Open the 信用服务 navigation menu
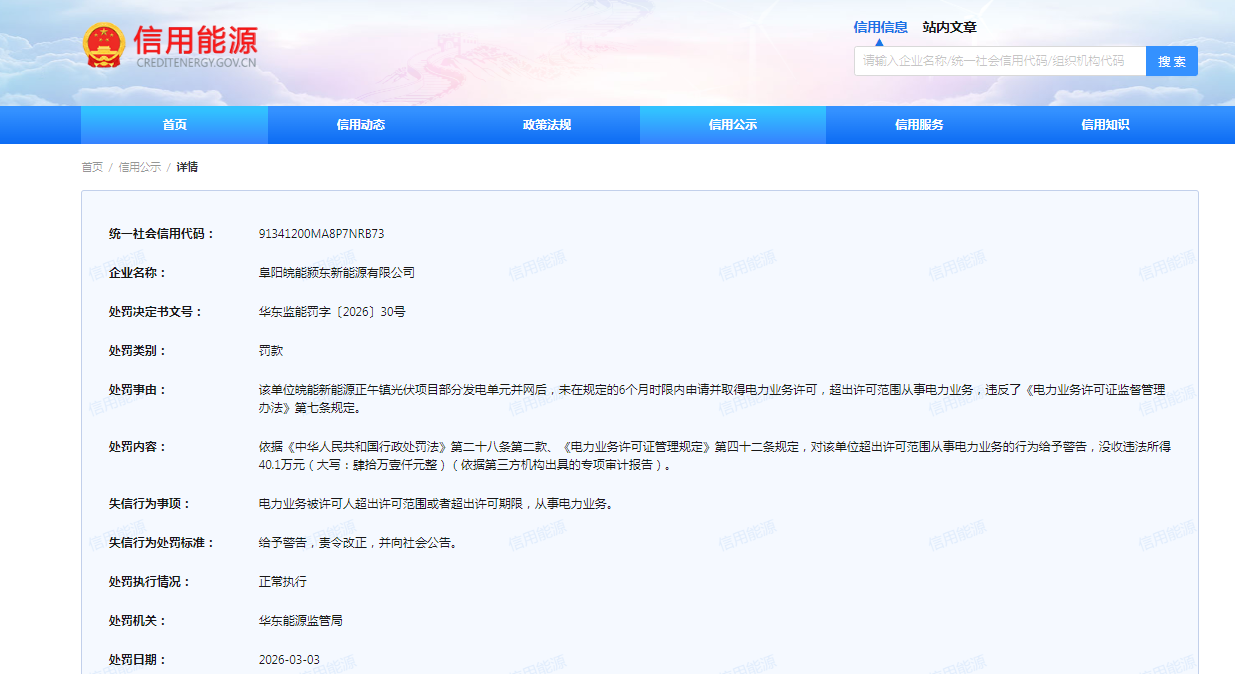This screenshot has height=674, width=1235. point(919,125)
